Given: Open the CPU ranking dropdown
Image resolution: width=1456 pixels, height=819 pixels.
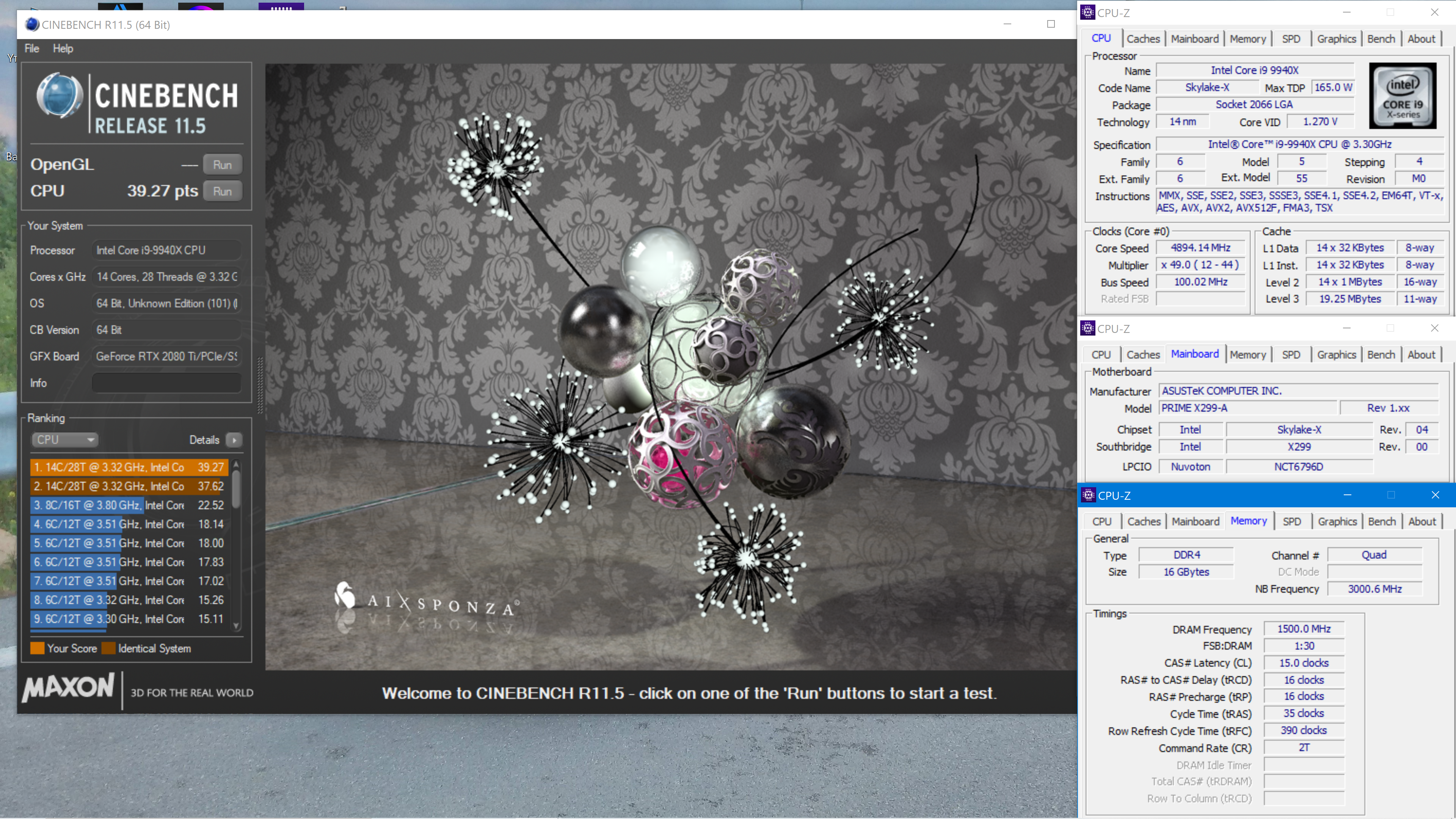Looking at the screenshot, I should [x=64, y=440].
